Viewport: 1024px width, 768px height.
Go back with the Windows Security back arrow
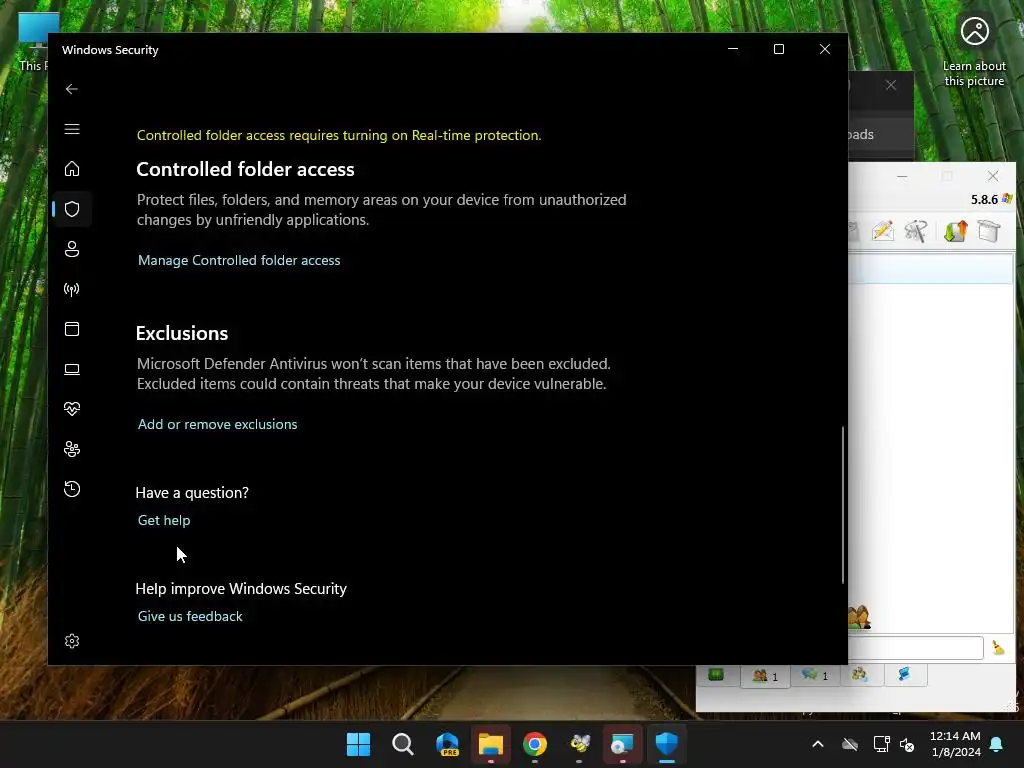72,89
